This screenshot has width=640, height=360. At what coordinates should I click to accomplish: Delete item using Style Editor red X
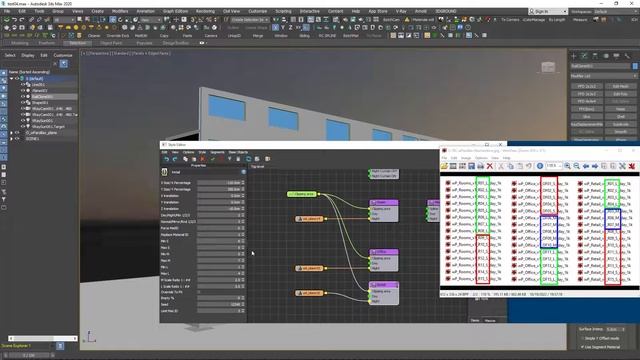[x=203, y=159]
